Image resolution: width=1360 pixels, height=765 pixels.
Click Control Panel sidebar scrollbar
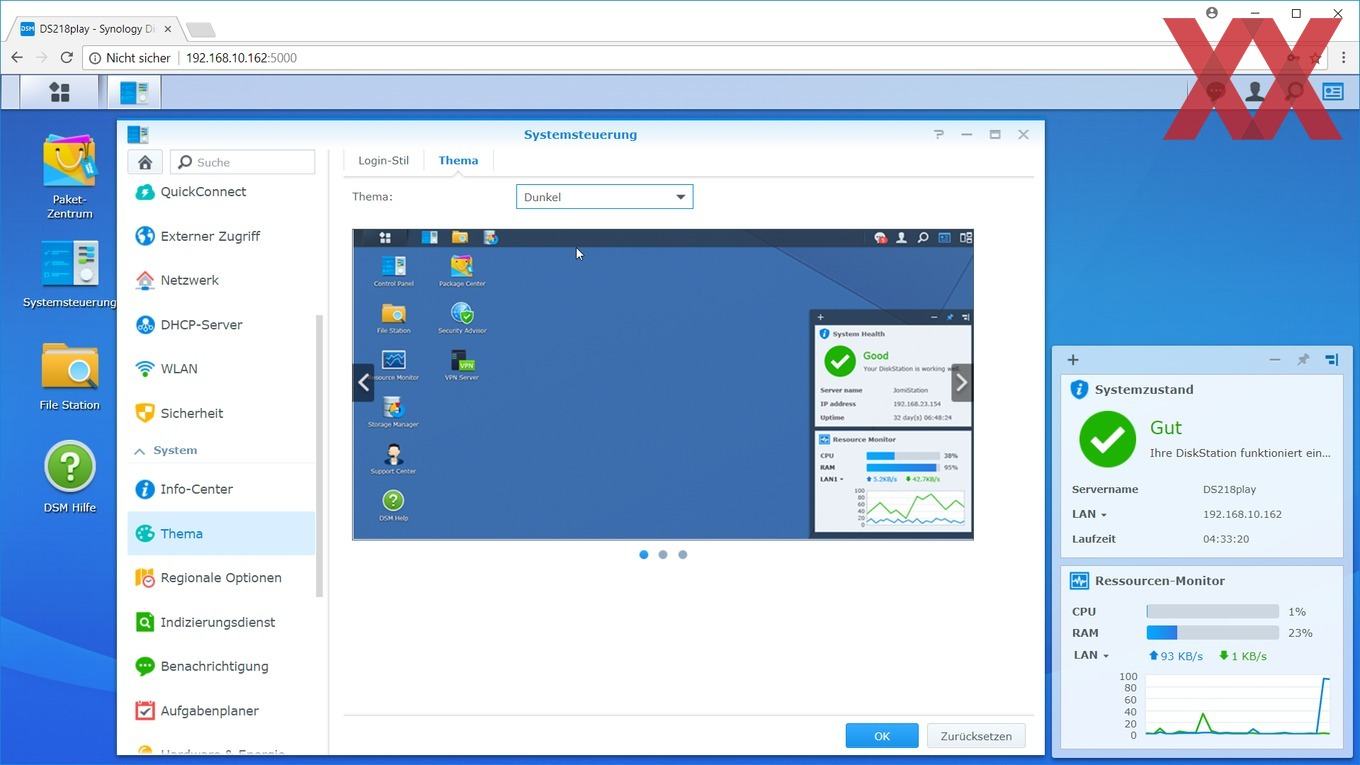coord(320,456)
